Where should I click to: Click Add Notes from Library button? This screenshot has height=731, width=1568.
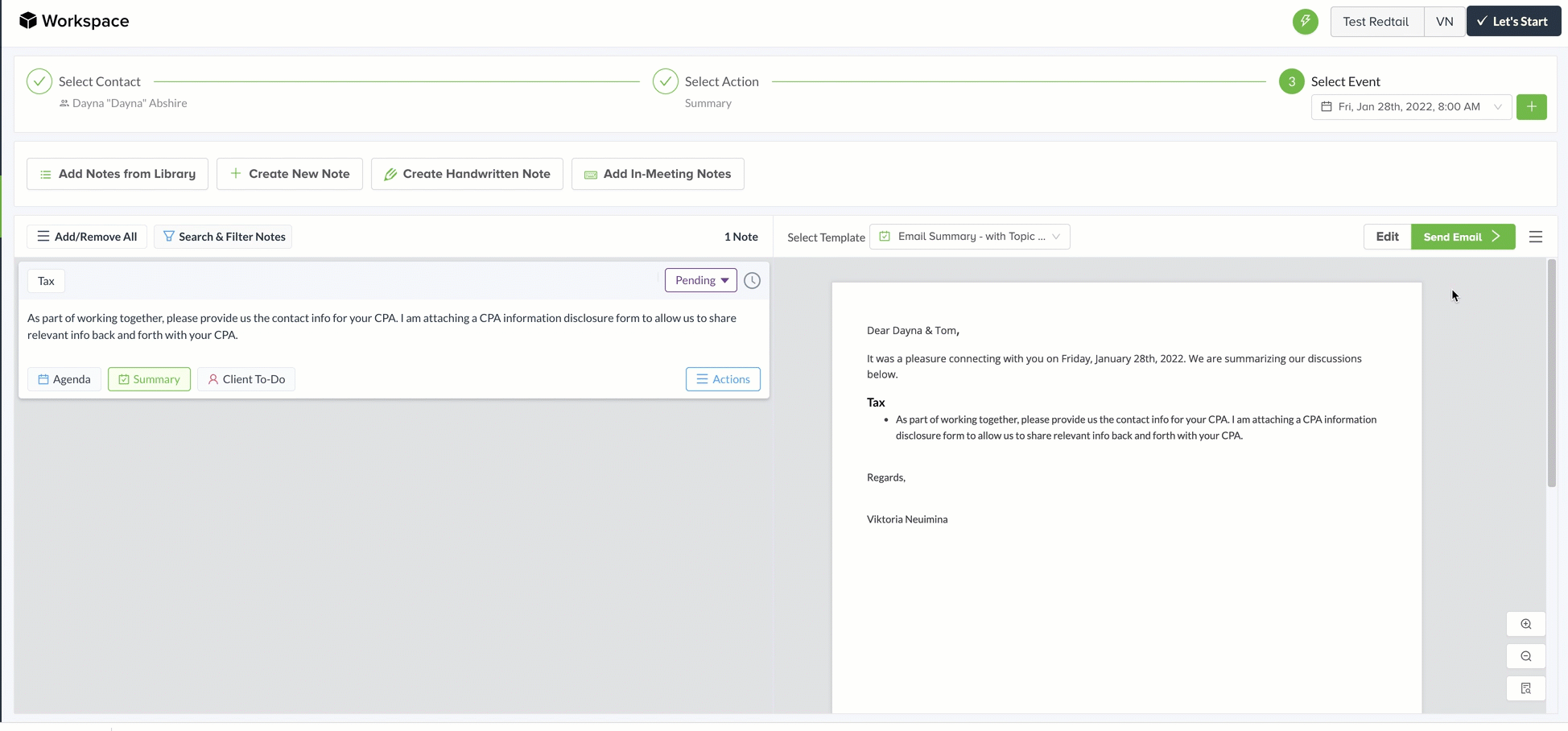[118, 174]
